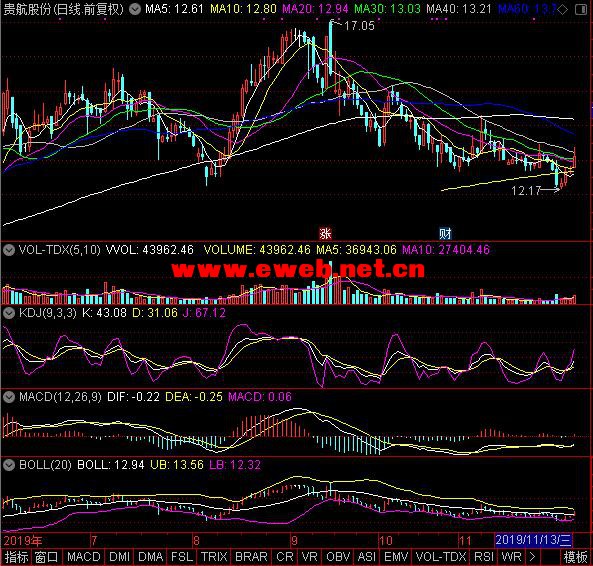This screenshot has width=593, height=566.
Task: Click the 指标 button
Action: coord(16,557)
